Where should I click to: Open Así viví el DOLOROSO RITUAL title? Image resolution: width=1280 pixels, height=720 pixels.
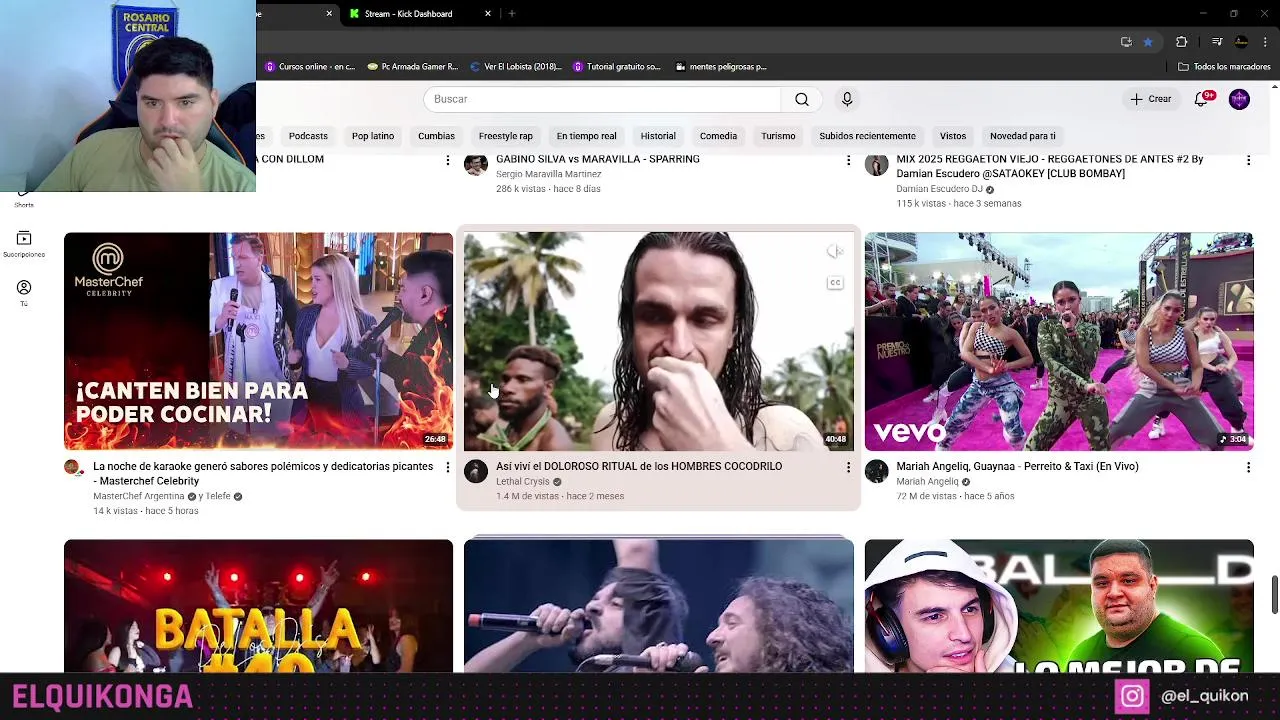tap(639, 466)
